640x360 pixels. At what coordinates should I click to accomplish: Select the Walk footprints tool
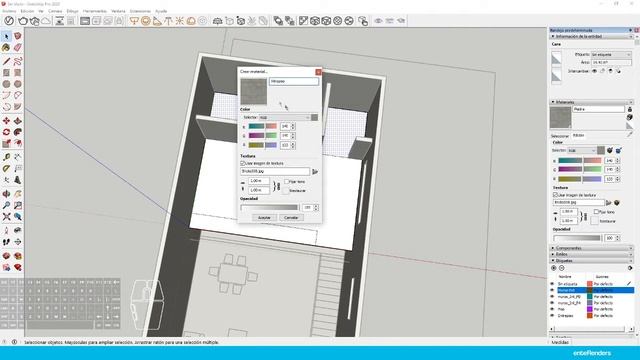click(x=6, y=242)
